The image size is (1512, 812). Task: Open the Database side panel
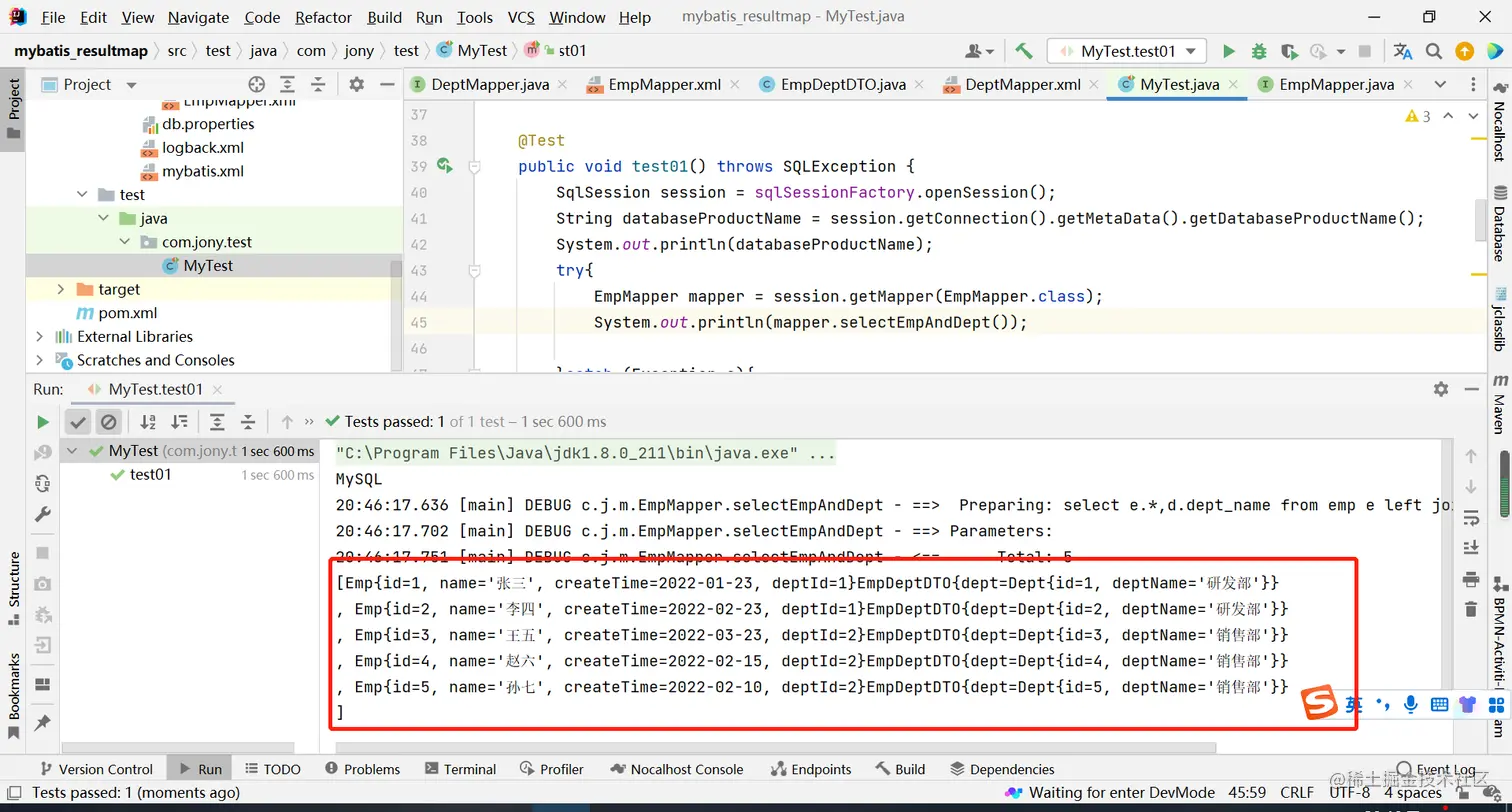click(x=1500, y=223)
